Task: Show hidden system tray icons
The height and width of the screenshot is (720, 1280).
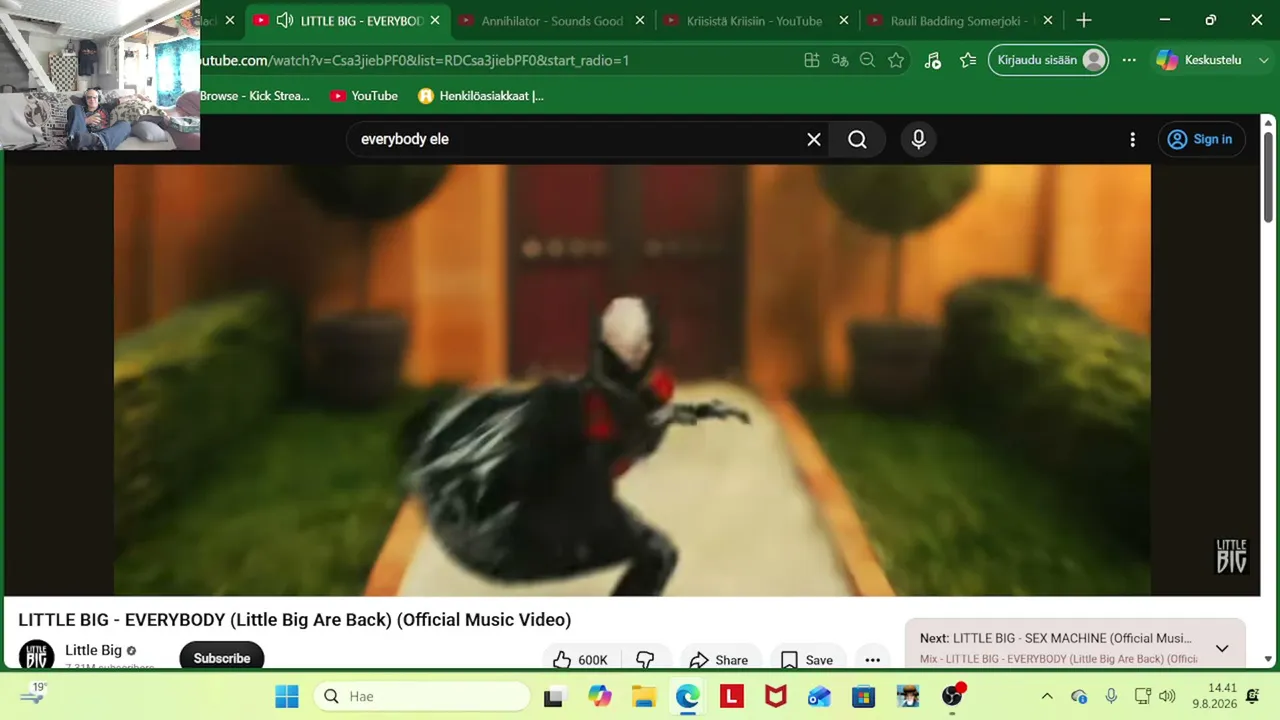Action: 1047,696
